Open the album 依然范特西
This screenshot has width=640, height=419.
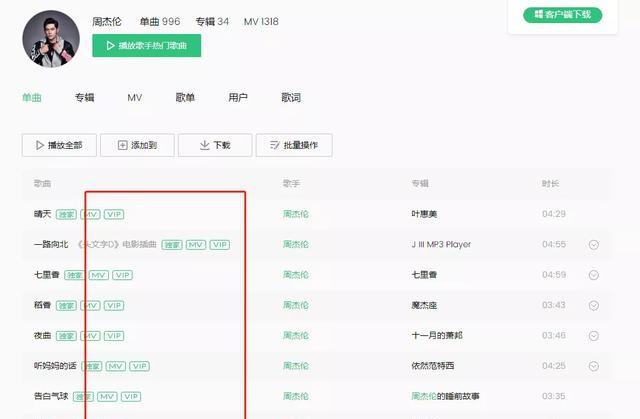[433, 366]
